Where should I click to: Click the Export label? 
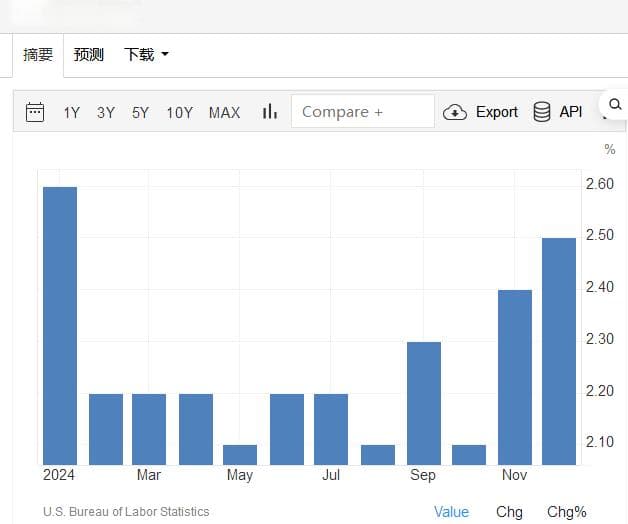[497, 112]
